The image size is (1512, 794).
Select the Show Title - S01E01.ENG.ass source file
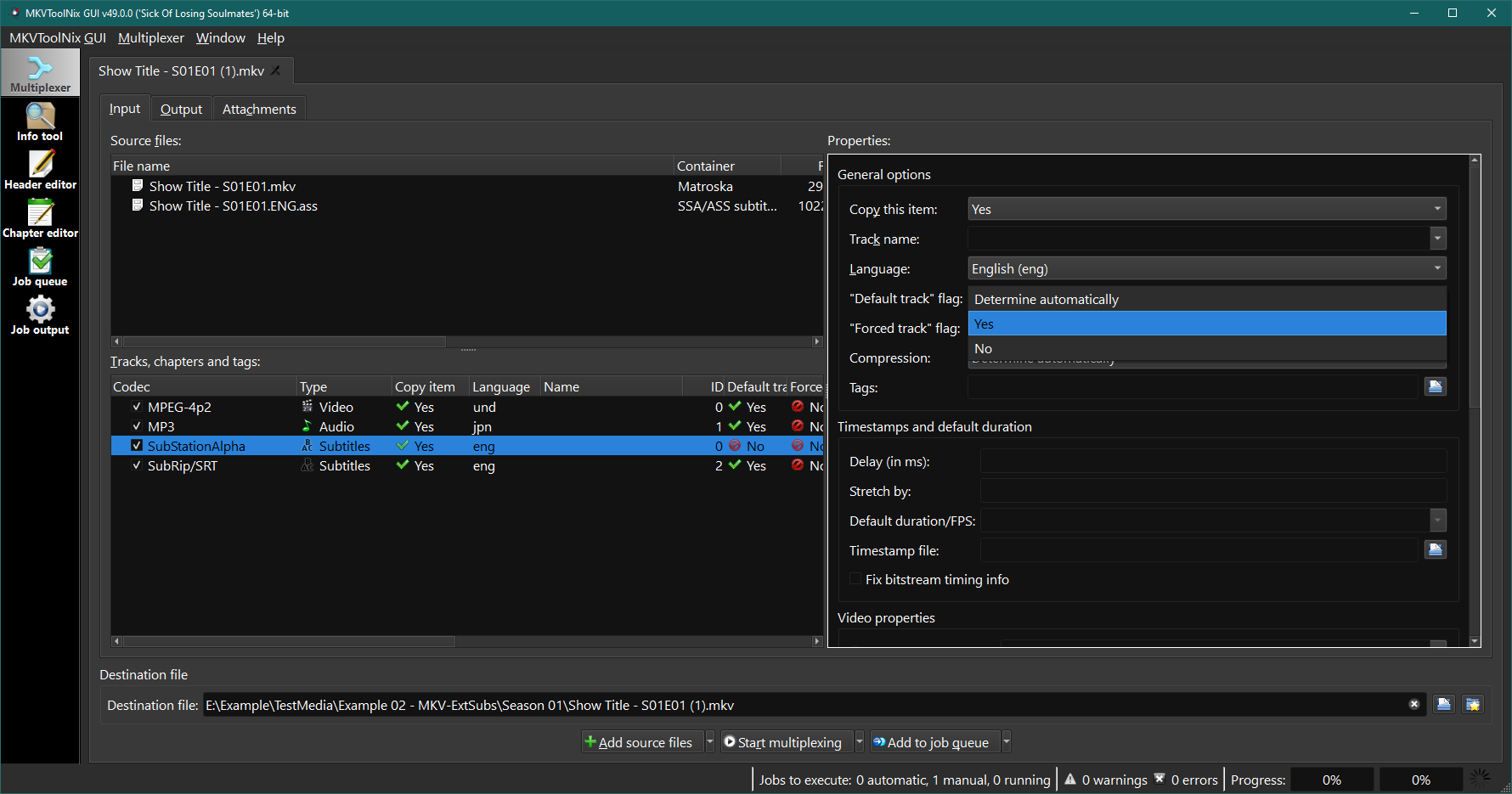click(467, 206)
